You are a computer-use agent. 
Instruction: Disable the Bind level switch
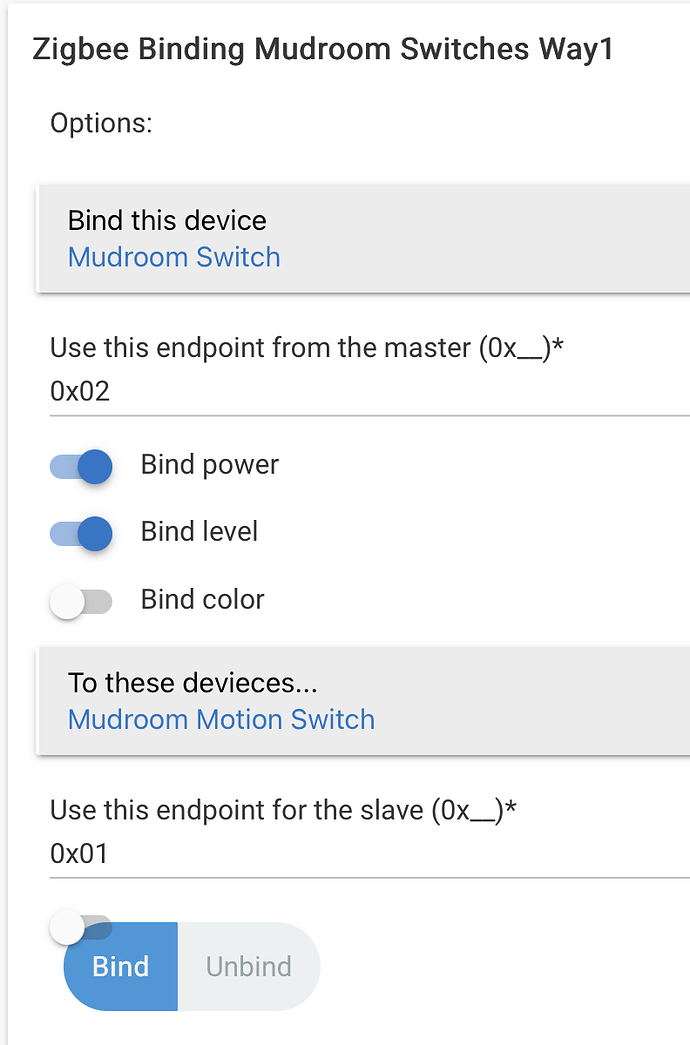tap(81, 533)
